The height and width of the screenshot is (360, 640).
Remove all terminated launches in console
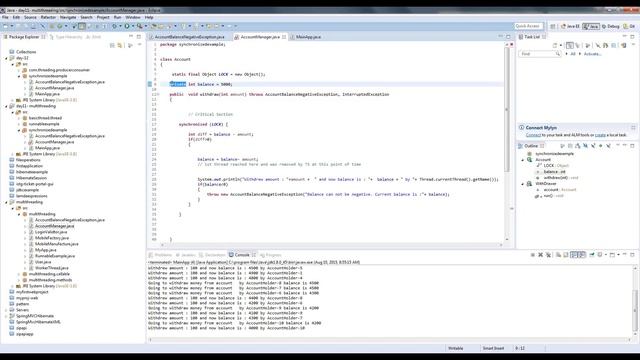click(548, 255)
